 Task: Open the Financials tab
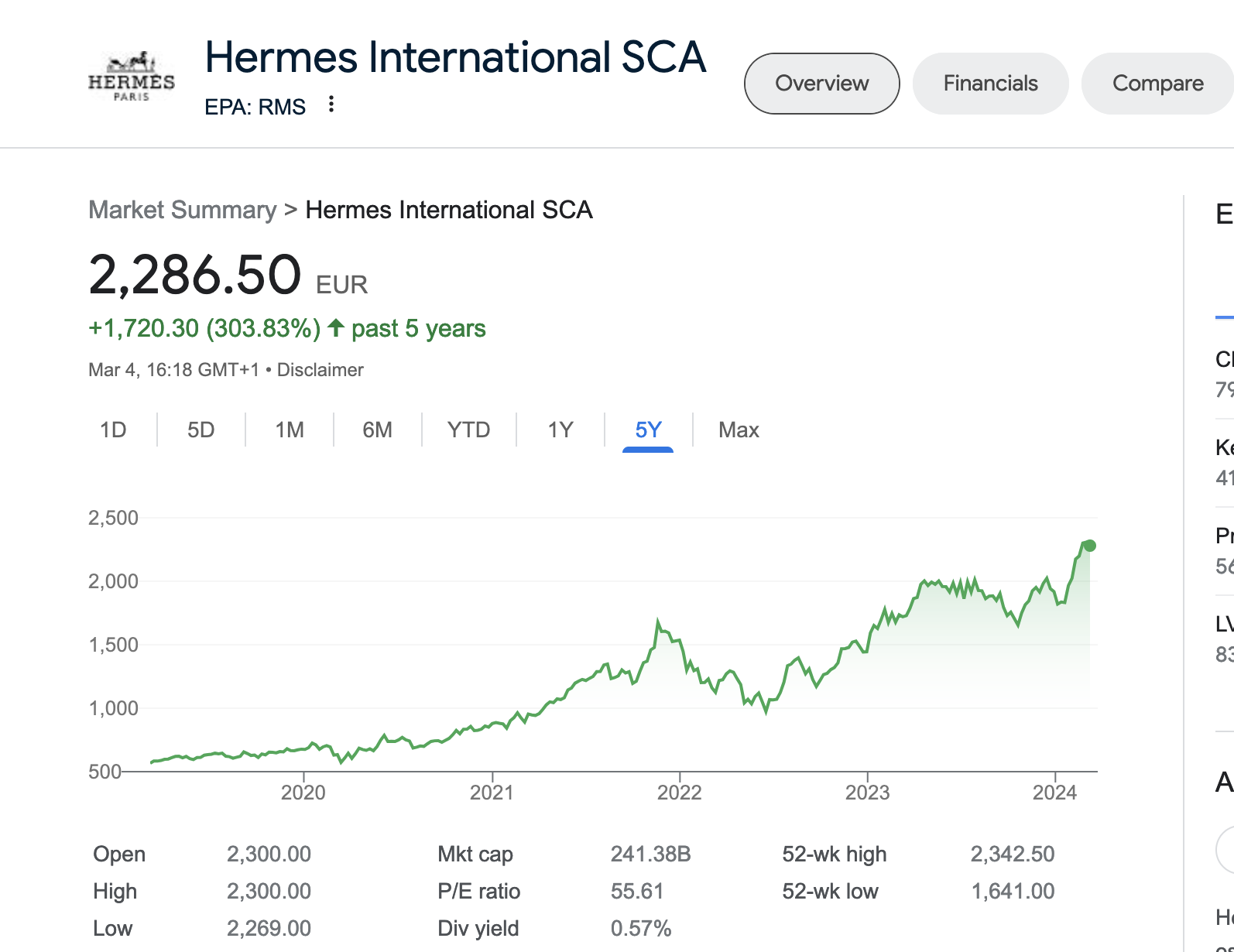click(x=990, y=84)
